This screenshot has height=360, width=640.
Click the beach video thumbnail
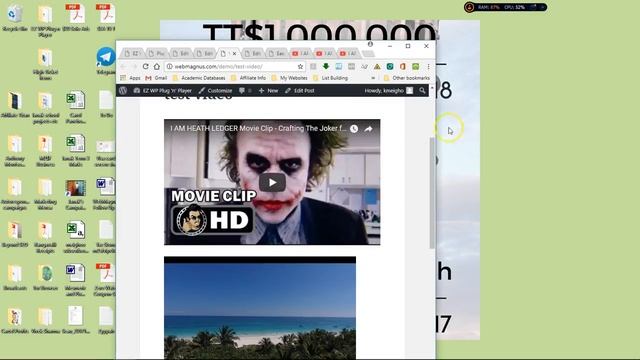(260, 308)
